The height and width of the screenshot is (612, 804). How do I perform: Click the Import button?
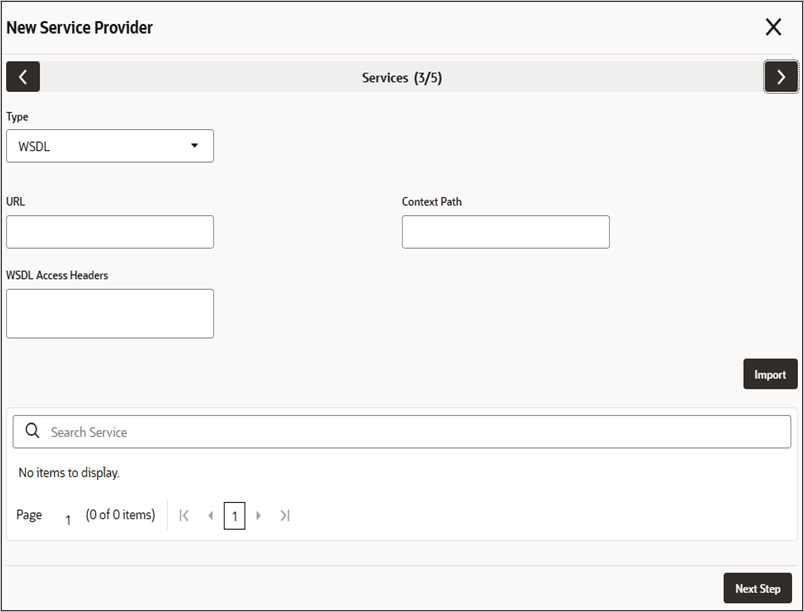pos(770,374)
